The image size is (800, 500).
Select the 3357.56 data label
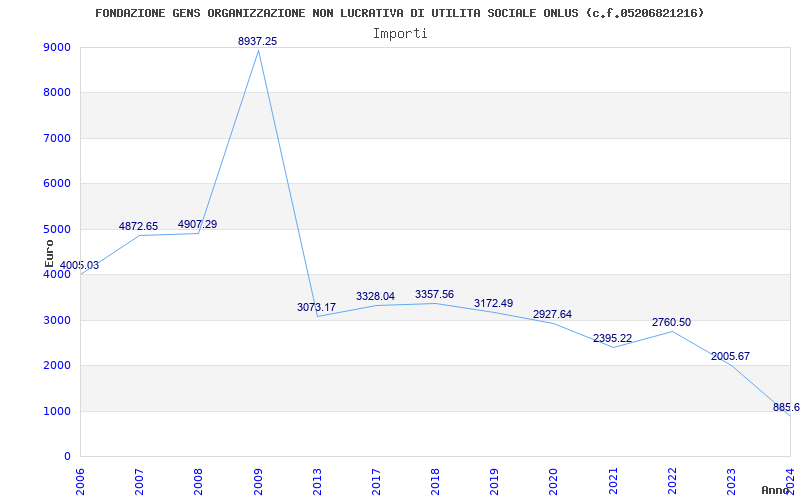434,294
